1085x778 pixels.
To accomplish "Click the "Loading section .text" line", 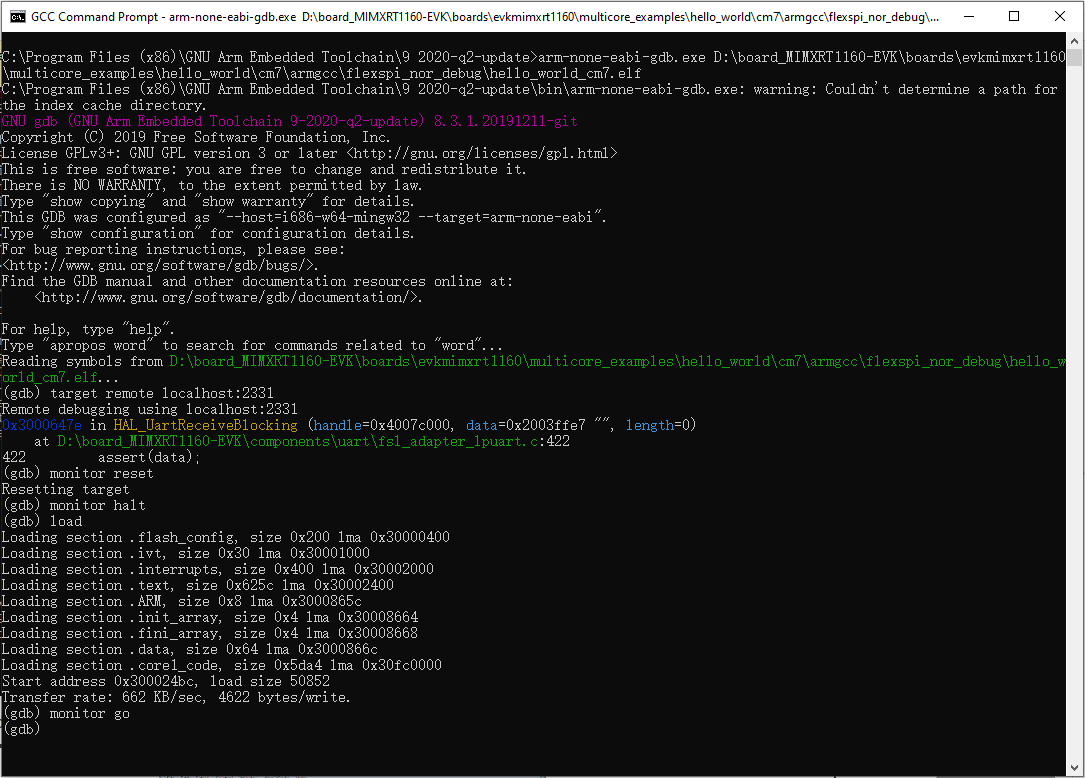I will [x=197, y=585].
